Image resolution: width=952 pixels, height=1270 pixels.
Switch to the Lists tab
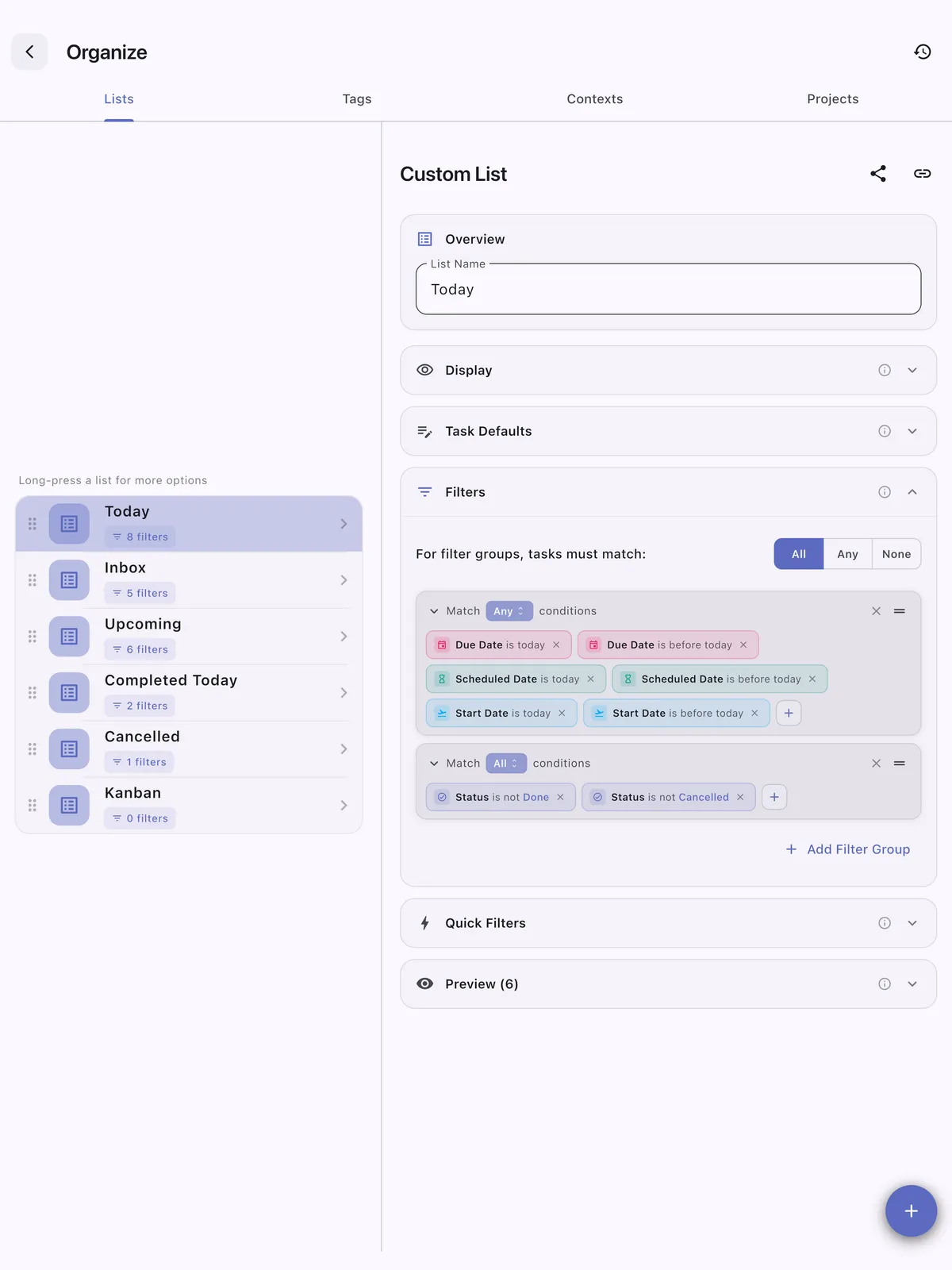click(x=119, y=99)
